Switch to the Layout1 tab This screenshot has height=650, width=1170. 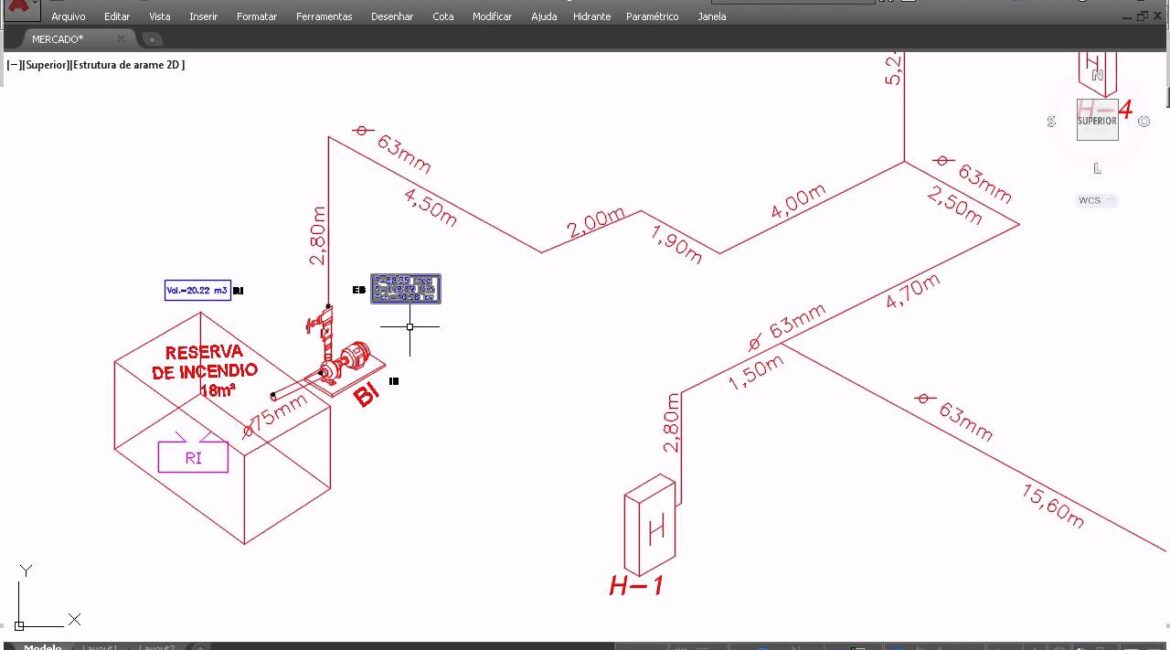click(x=99, y=647)
